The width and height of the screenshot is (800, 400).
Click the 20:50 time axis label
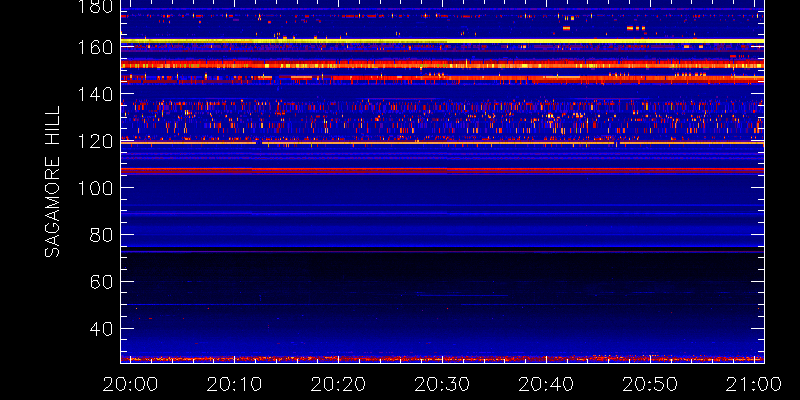pyautogui.click(x=650, y=384)
